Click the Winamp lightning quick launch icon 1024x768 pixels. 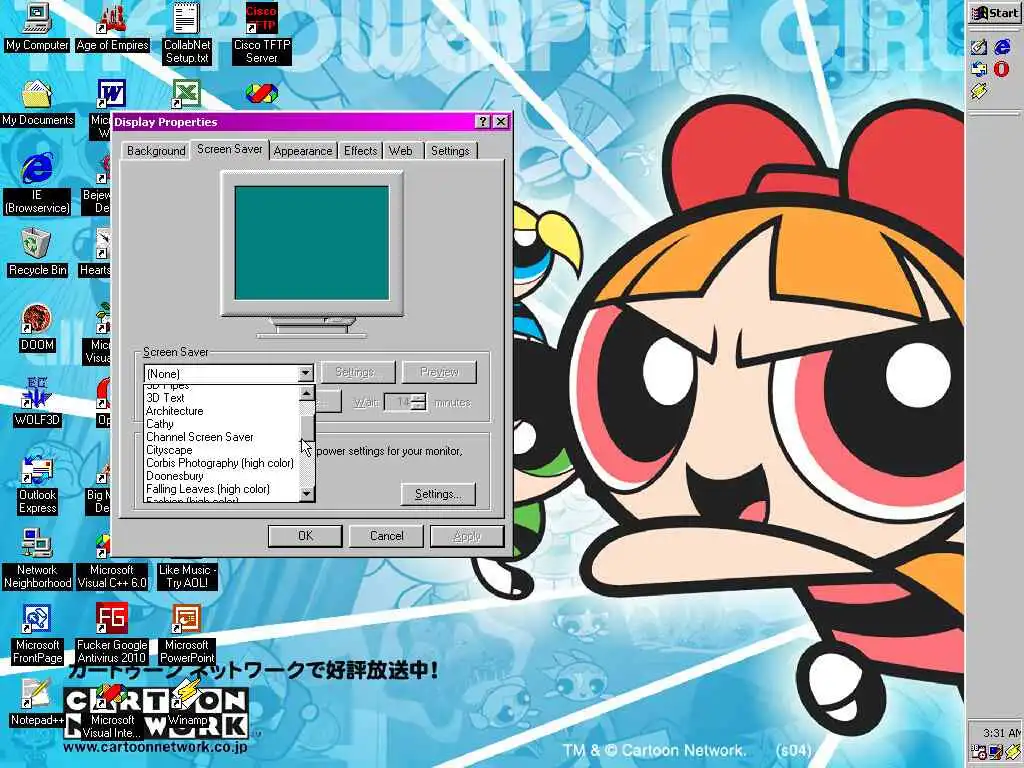pos(978,91)
